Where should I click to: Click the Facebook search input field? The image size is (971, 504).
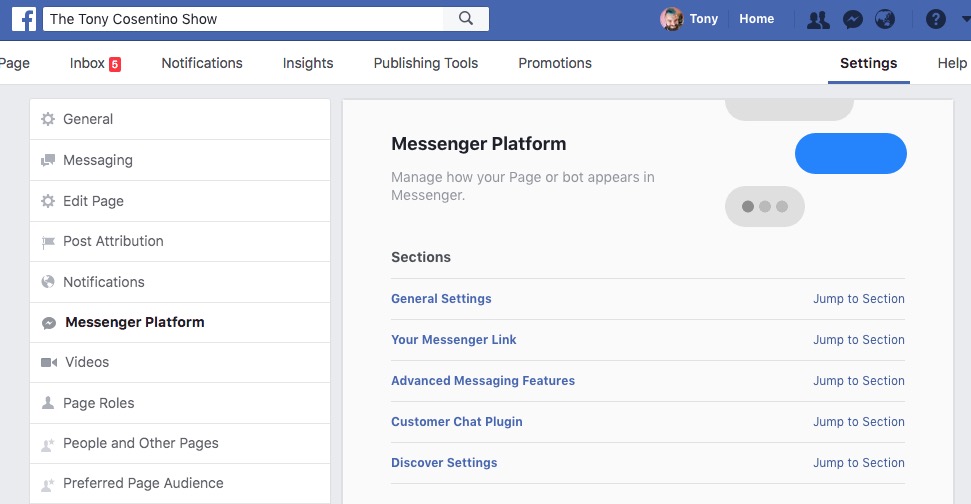coord(243,19)
